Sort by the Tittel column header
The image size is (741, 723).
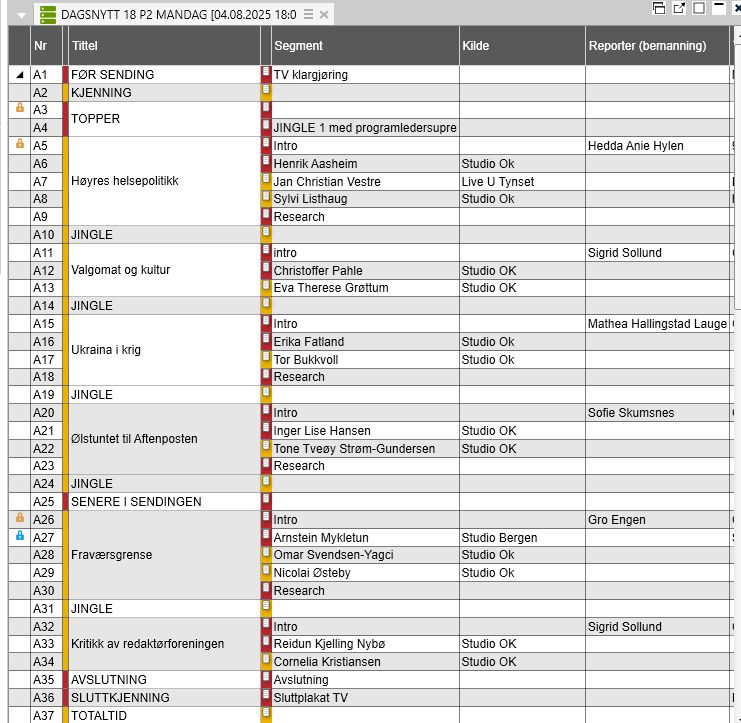[164, 46]
